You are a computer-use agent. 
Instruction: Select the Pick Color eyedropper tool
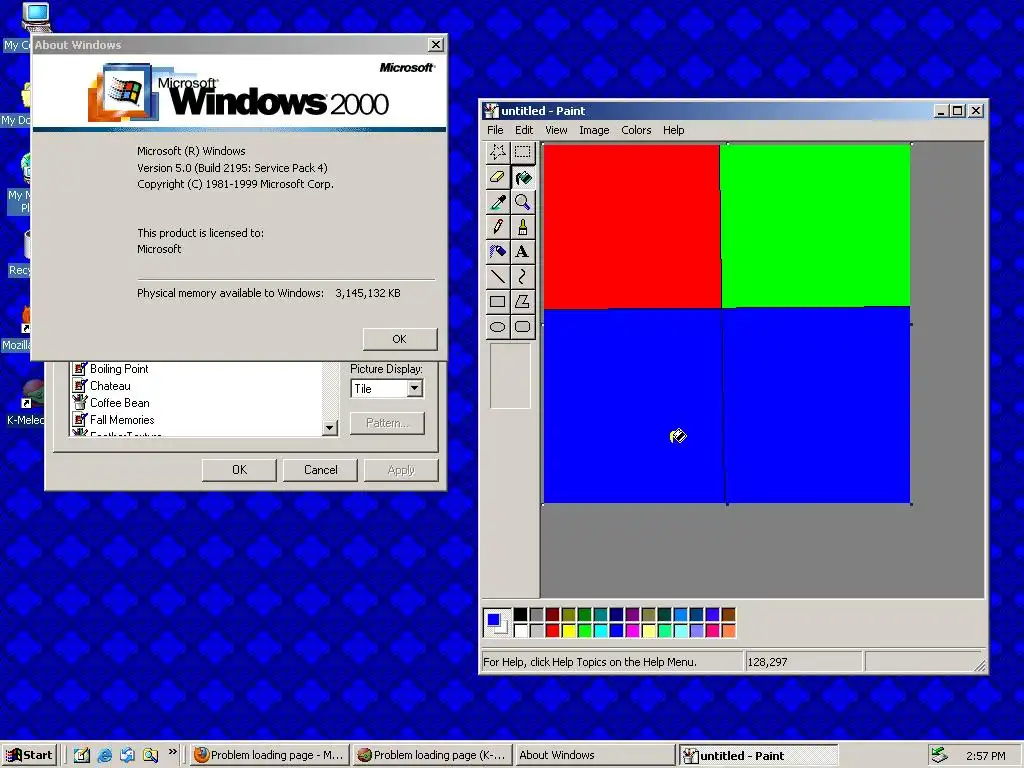click(498, 202)
